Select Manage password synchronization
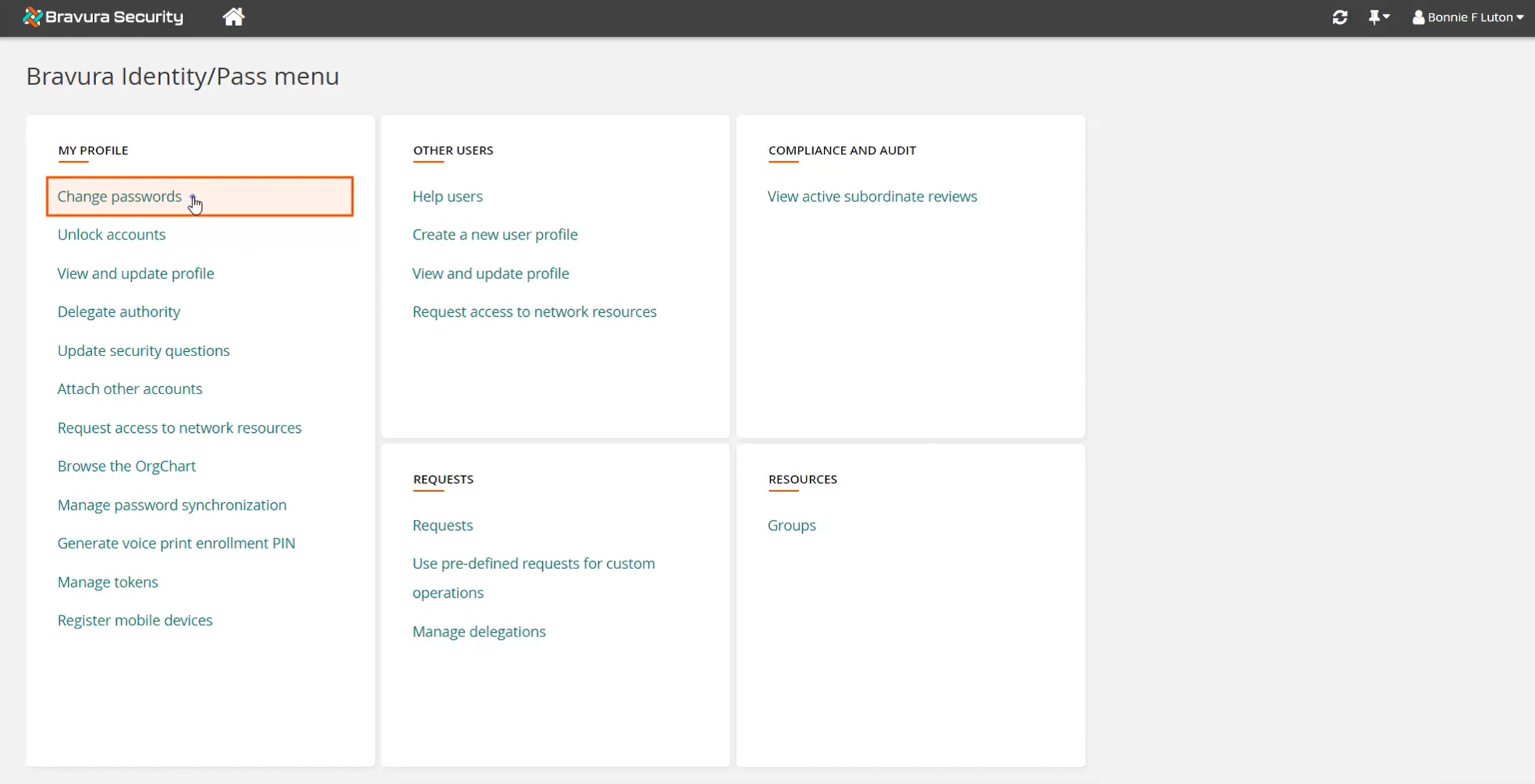 [172, 505]
